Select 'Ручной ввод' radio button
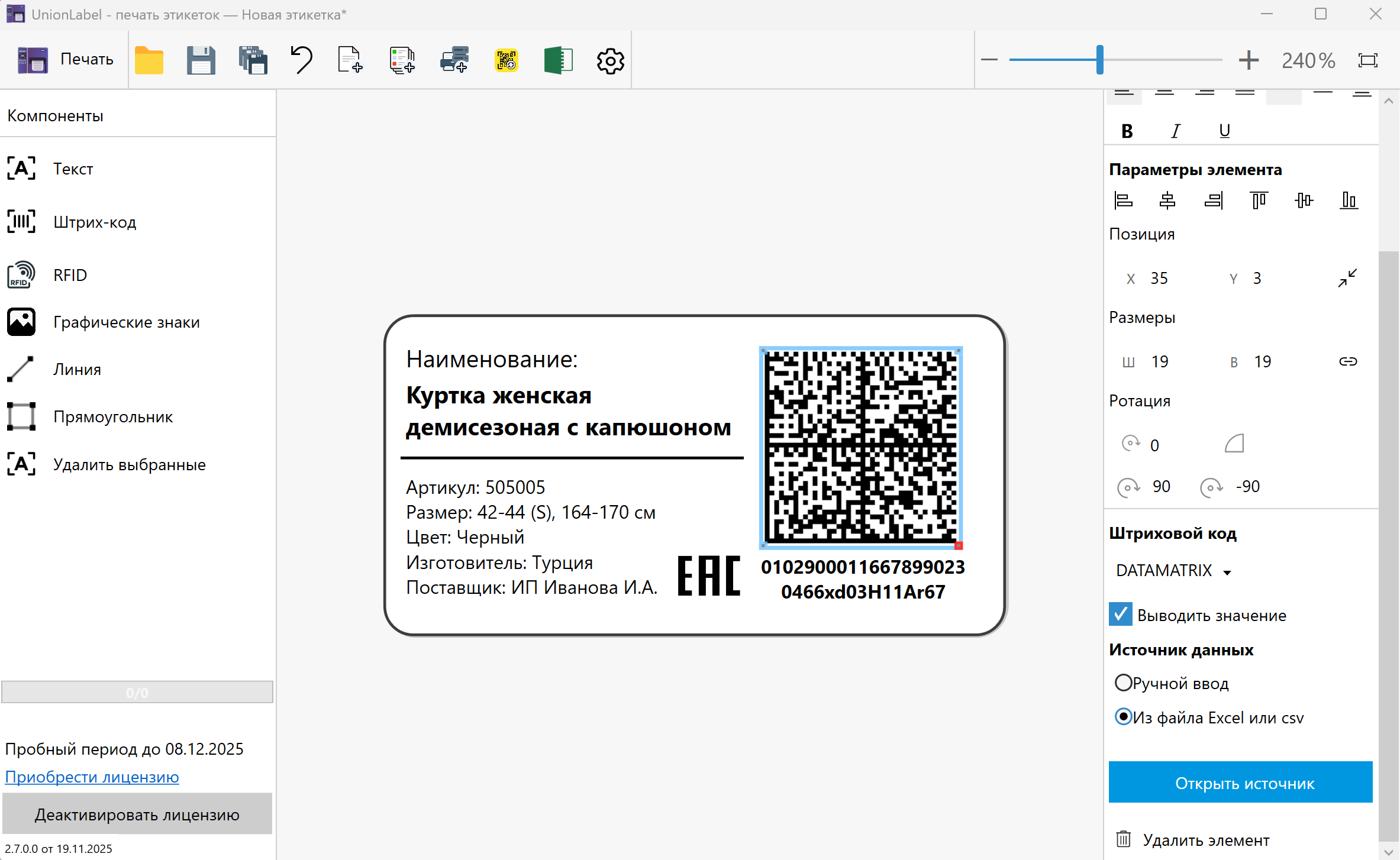This screenshot has width=1400, height=860. [x=1123, y=683]
